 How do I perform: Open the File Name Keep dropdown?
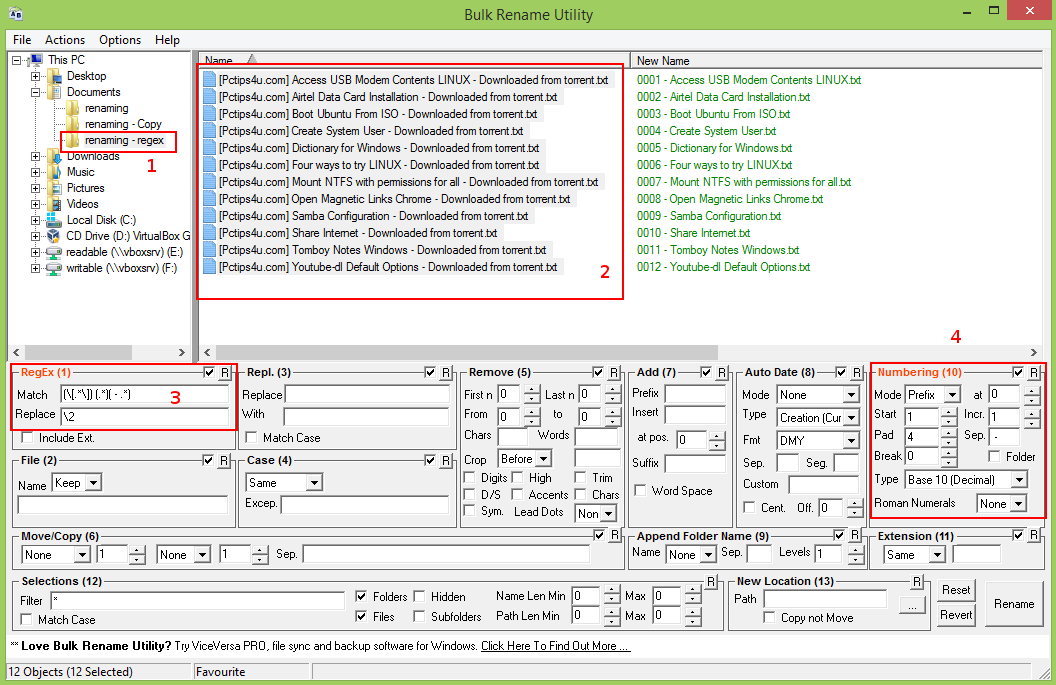point(94,483)
